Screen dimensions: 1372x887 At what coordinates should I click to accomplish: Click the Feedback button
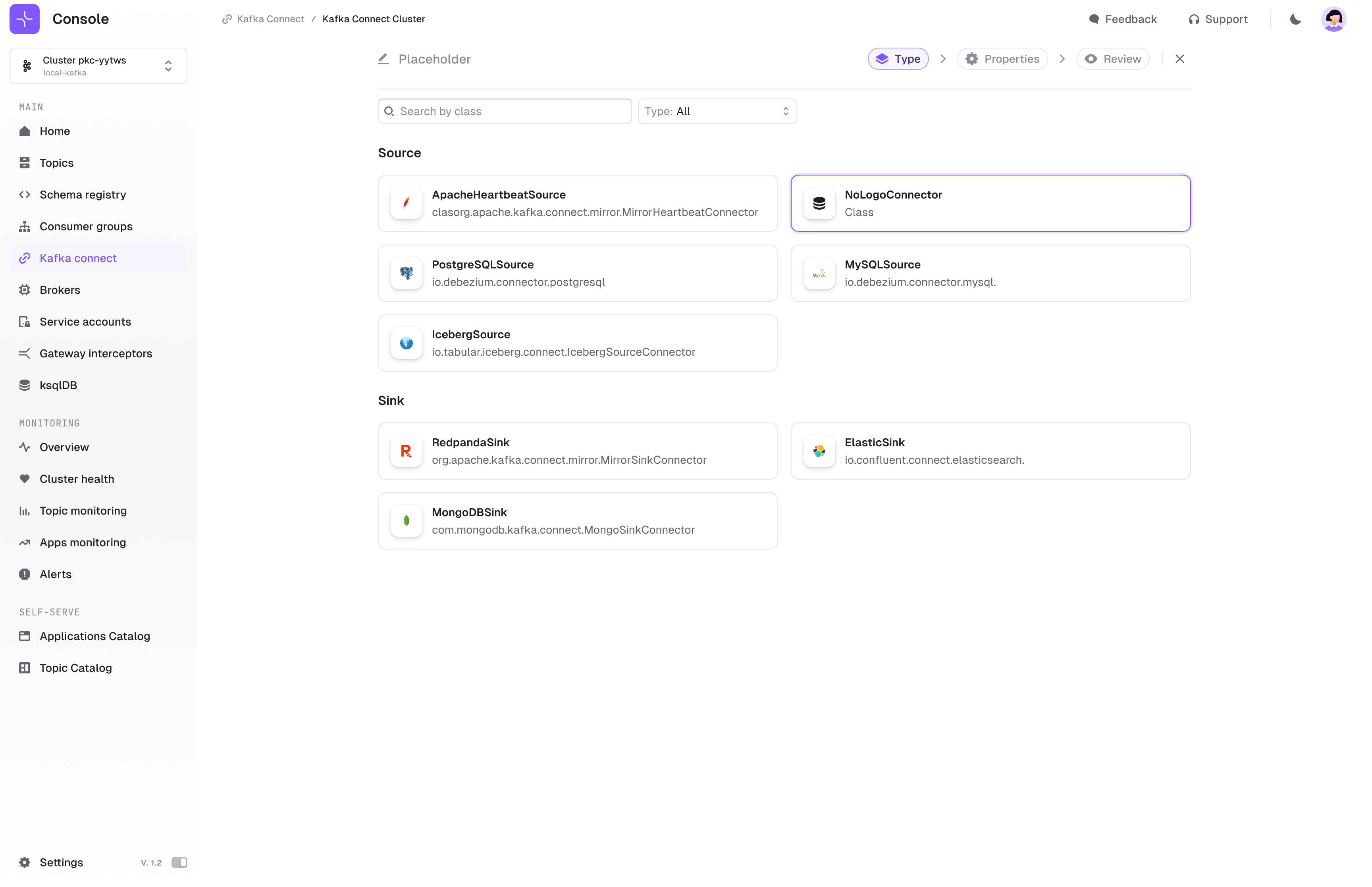(1123, 18)
